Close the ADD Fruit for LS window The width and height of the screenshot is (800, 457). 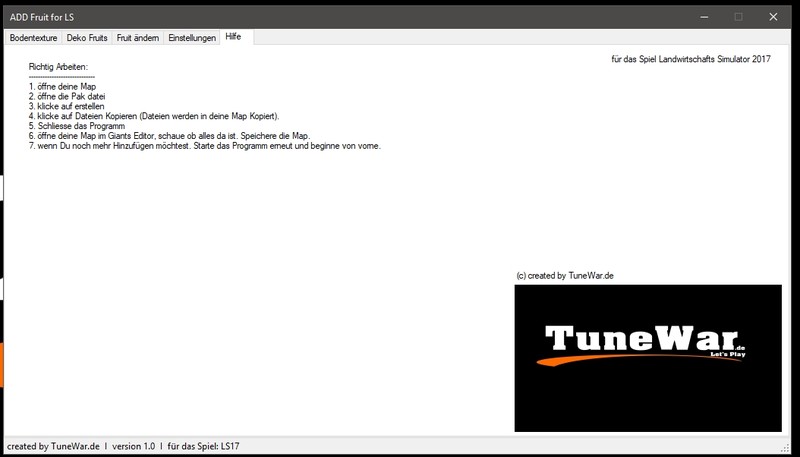point(775,16)
